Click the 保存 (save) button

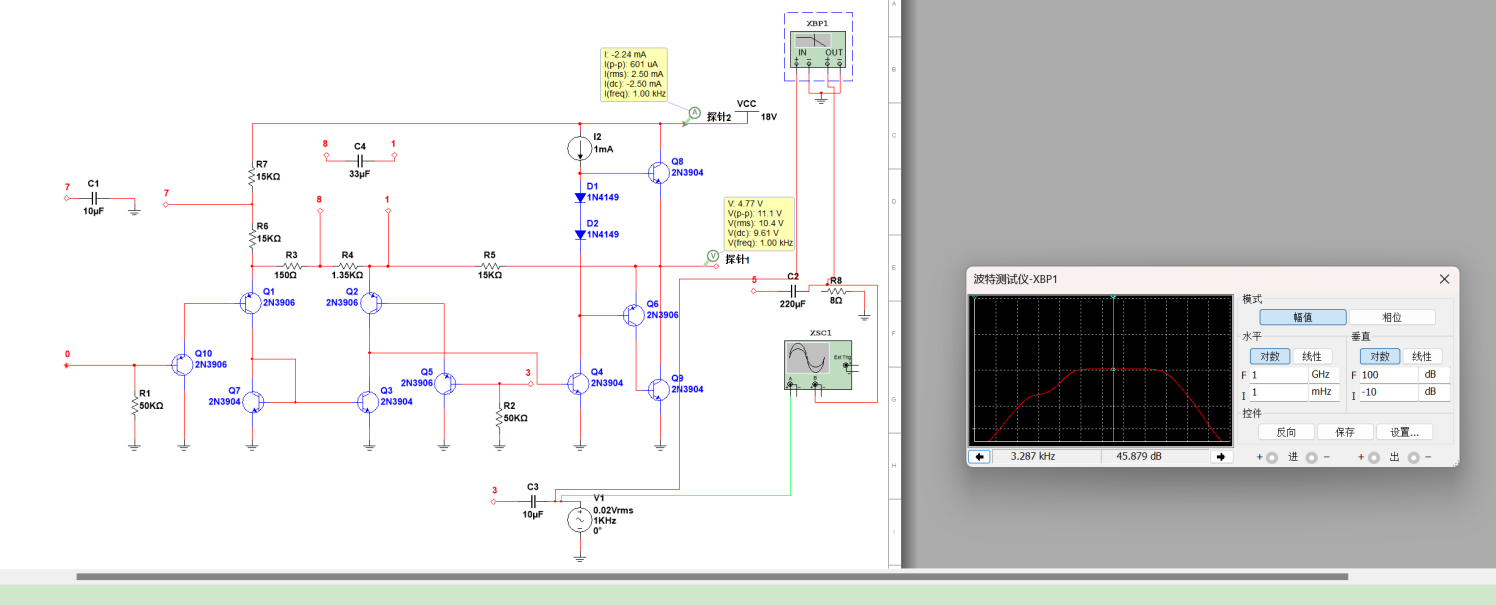pos(1344,432)
